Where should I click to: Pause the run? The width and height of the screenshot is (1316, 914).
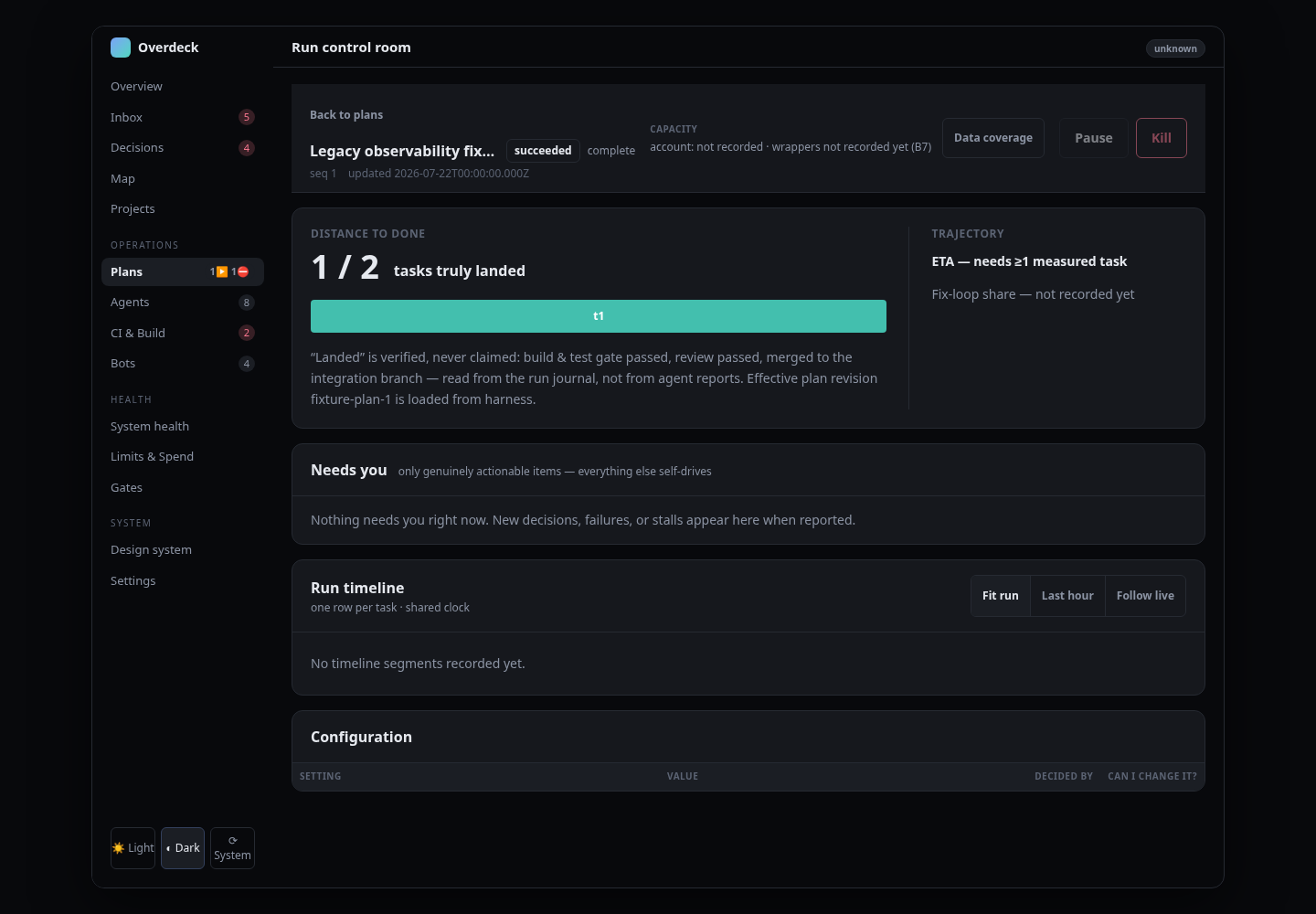tap(1094, 138)
